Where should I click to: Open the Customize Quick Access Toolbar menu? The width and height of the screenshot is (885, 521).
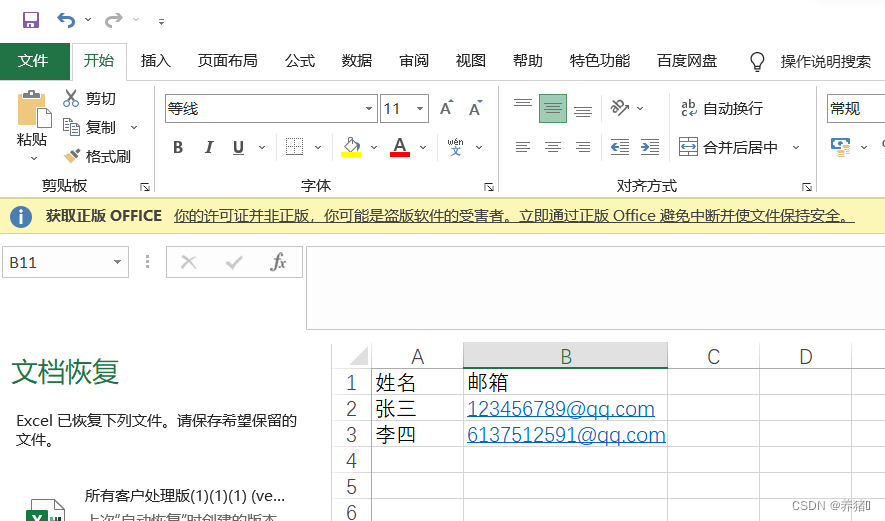(161, 21)
